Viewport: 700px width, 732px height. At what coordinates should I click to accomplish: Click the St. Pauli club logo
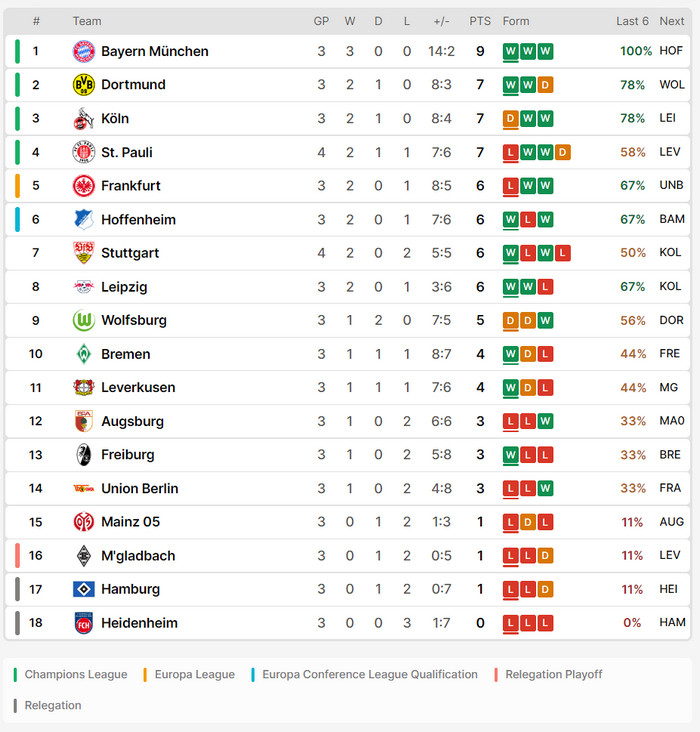(x=84, y=153)
